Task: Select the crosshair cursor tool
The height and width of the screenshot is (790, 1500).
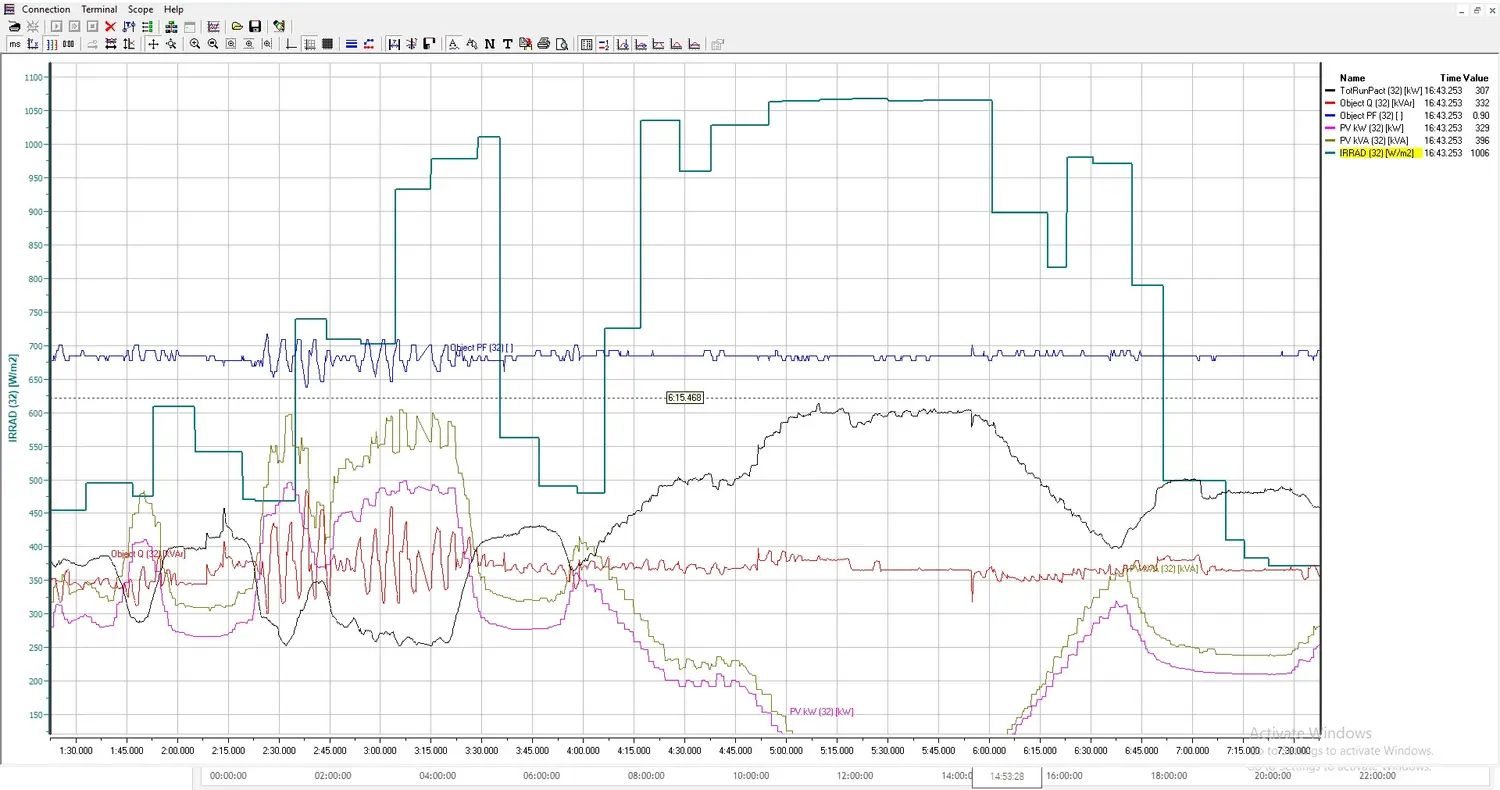Action: pos(153,44)
